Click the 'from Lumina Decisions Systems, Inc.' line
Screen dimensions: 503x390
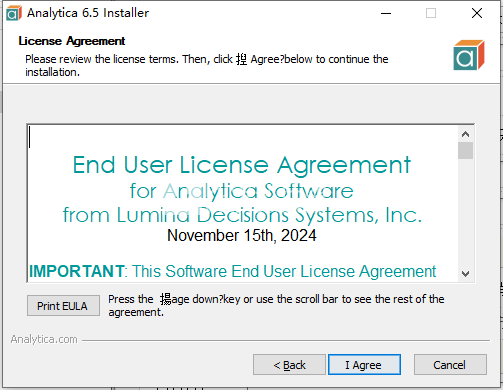click(242, 215)
